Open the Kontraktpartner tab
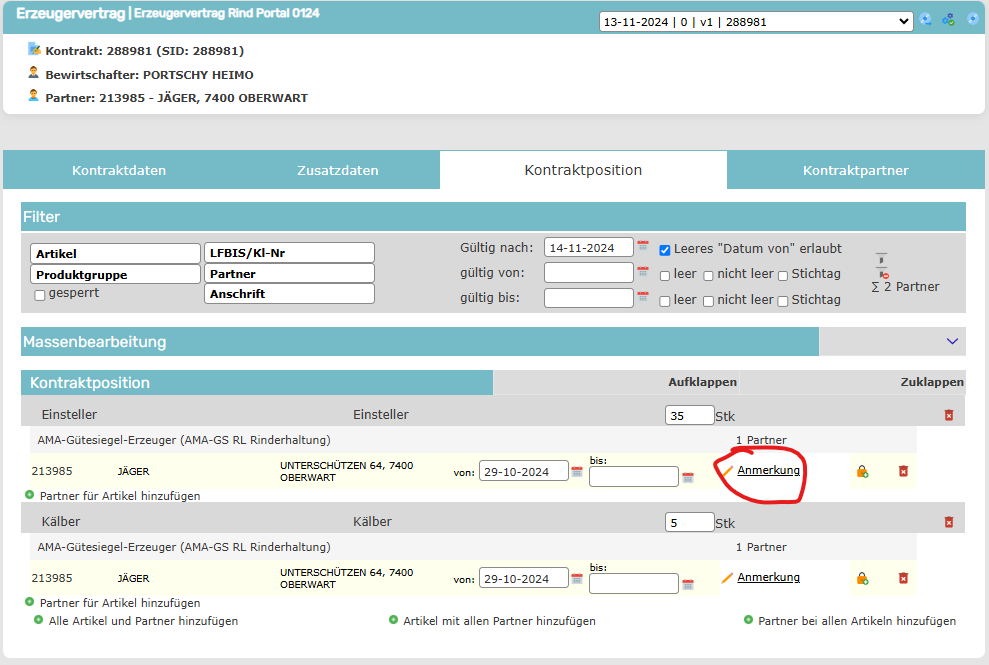This screenshot has height=665, width=989. click(855, 170)
